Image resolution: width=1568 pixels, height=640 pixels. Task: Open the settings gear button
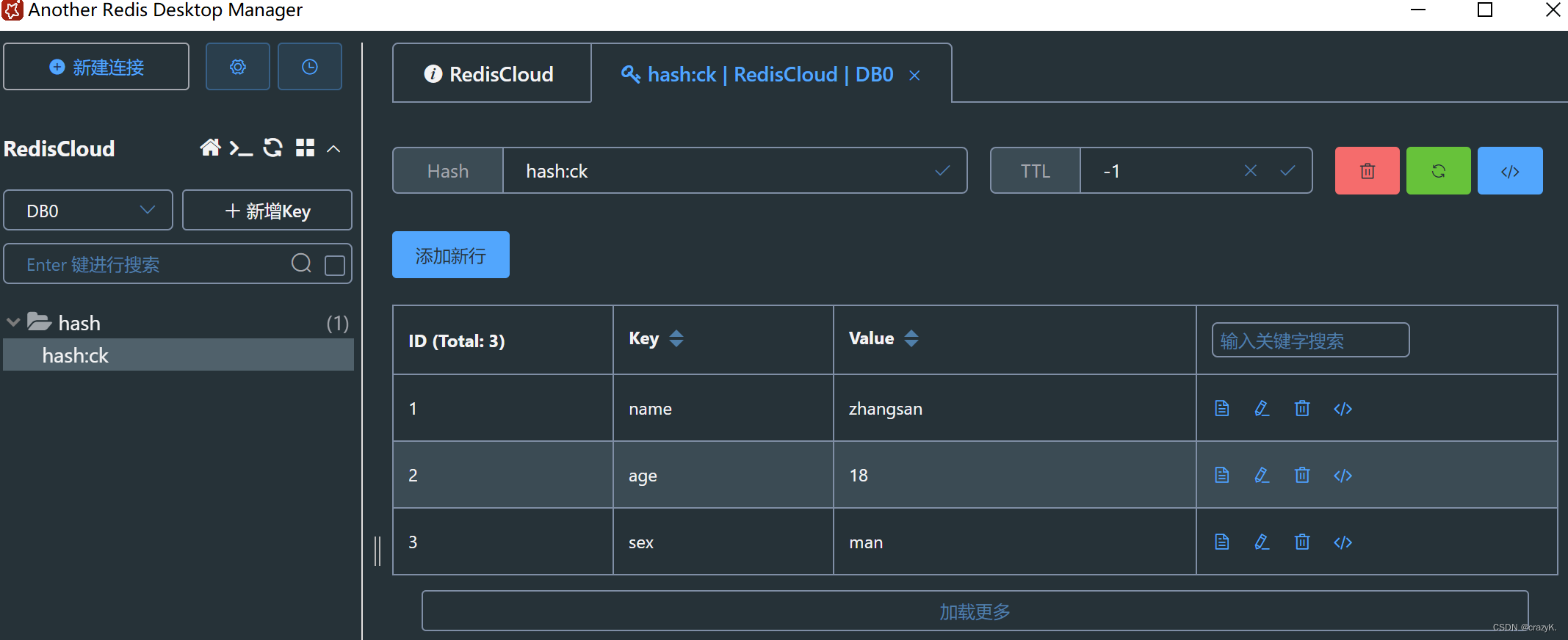coord(237,67)
